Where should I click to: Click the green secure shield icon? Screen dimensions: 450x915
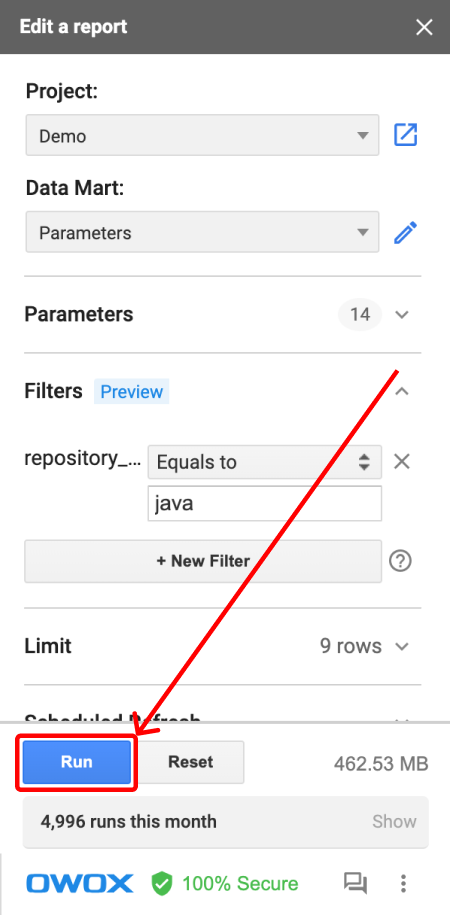[162, 883]
